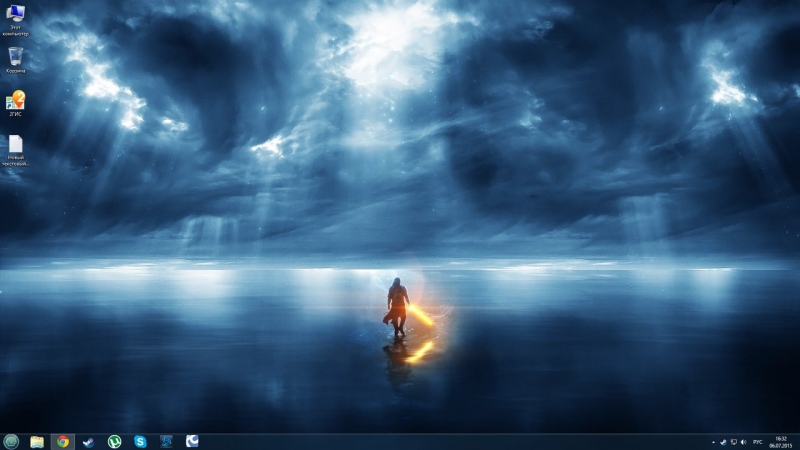Screen dimensions: 800x450
Task: Select the new text document file icon
Action: pos(15,151)
